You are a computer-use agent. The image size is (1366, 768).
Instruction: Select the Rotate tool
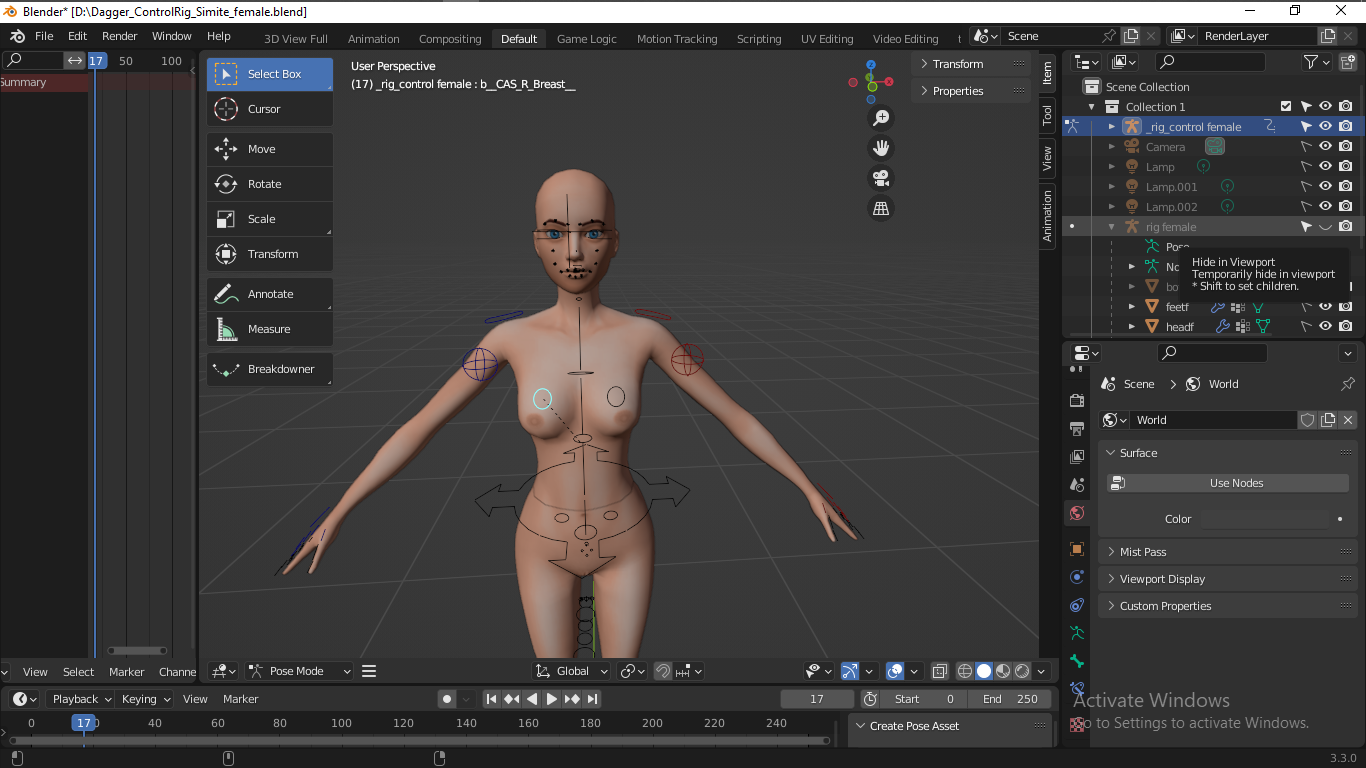pos(269,183)
